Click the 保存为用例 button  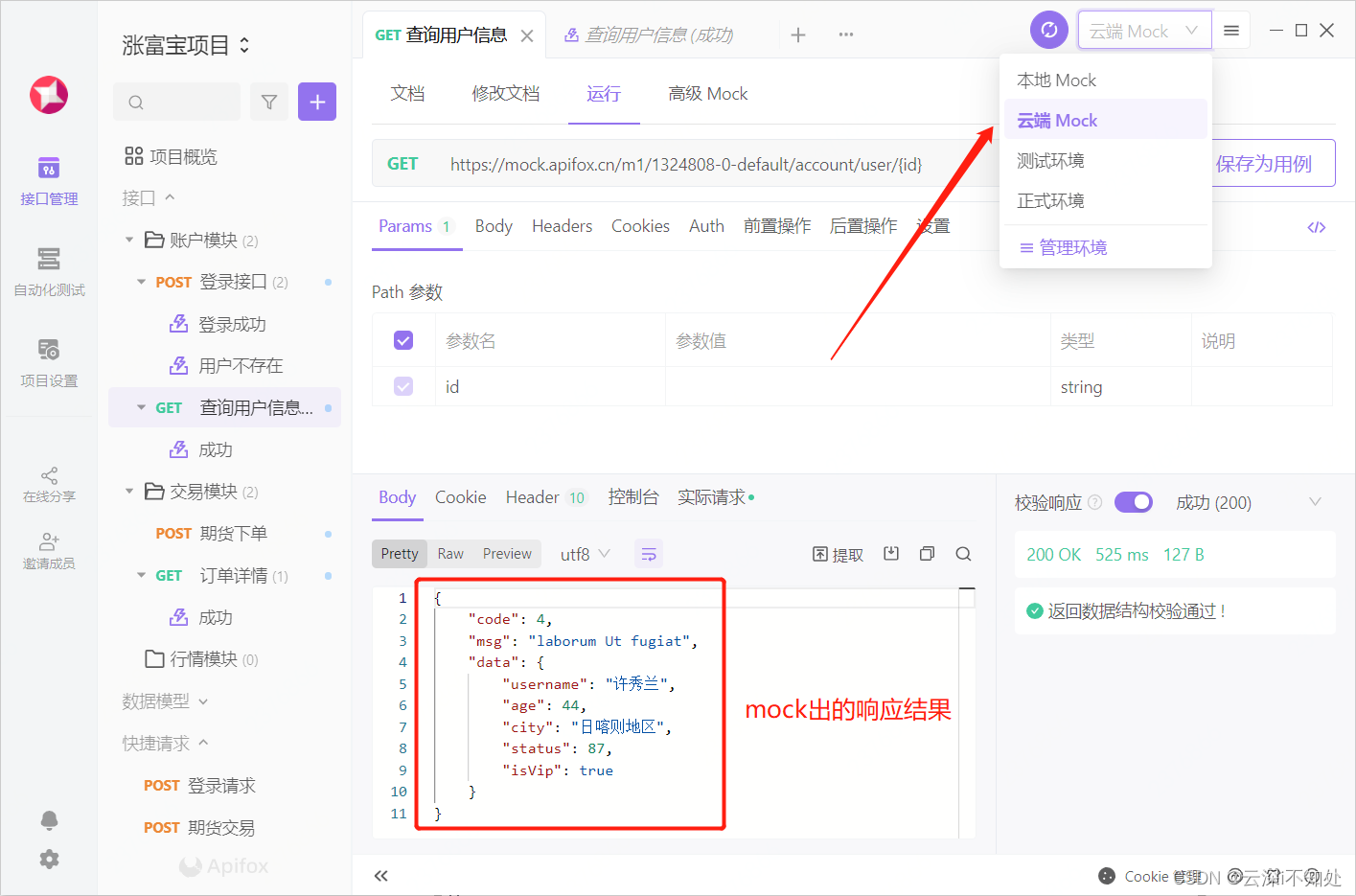(x=1264, y=164)
